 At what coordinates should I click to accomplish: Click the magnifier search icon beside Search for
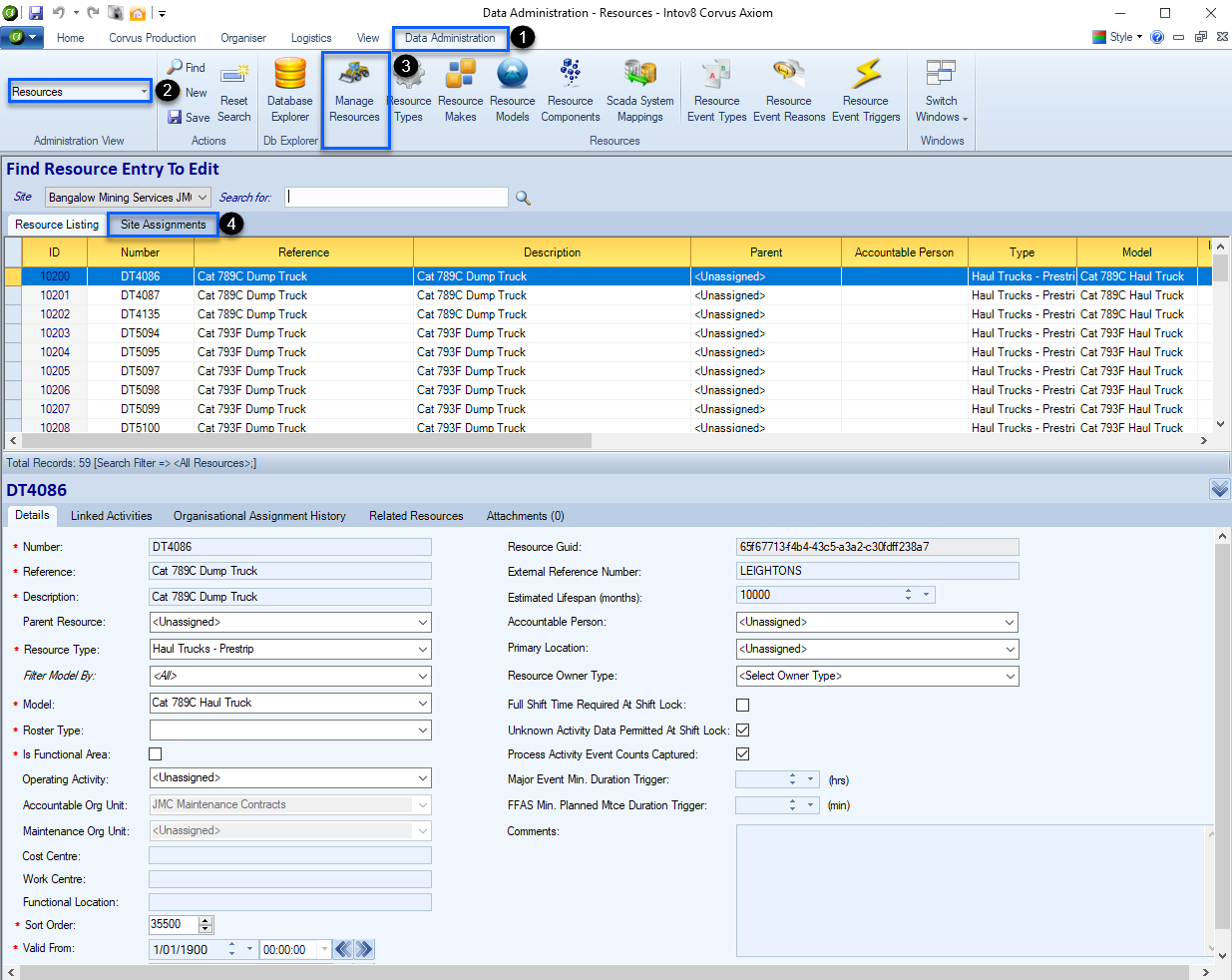tap(523, 198)
